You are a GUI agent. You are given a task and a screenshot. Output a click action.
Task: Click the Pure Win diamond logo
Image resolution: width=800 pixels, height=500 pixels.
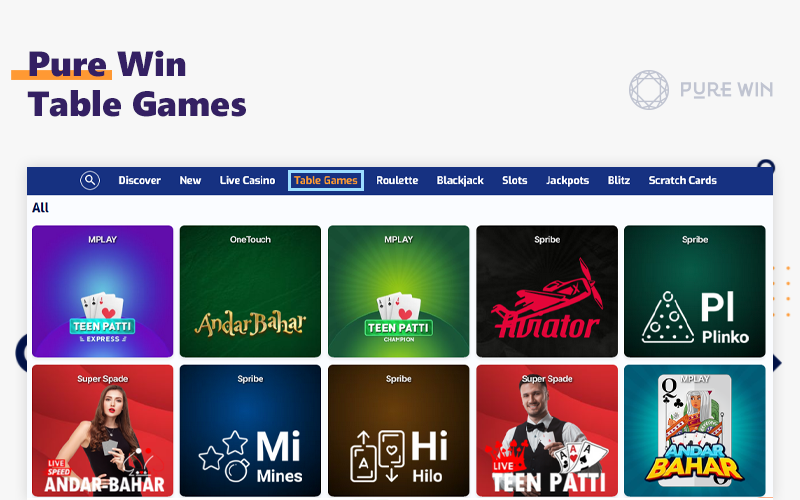coord(648,90)
